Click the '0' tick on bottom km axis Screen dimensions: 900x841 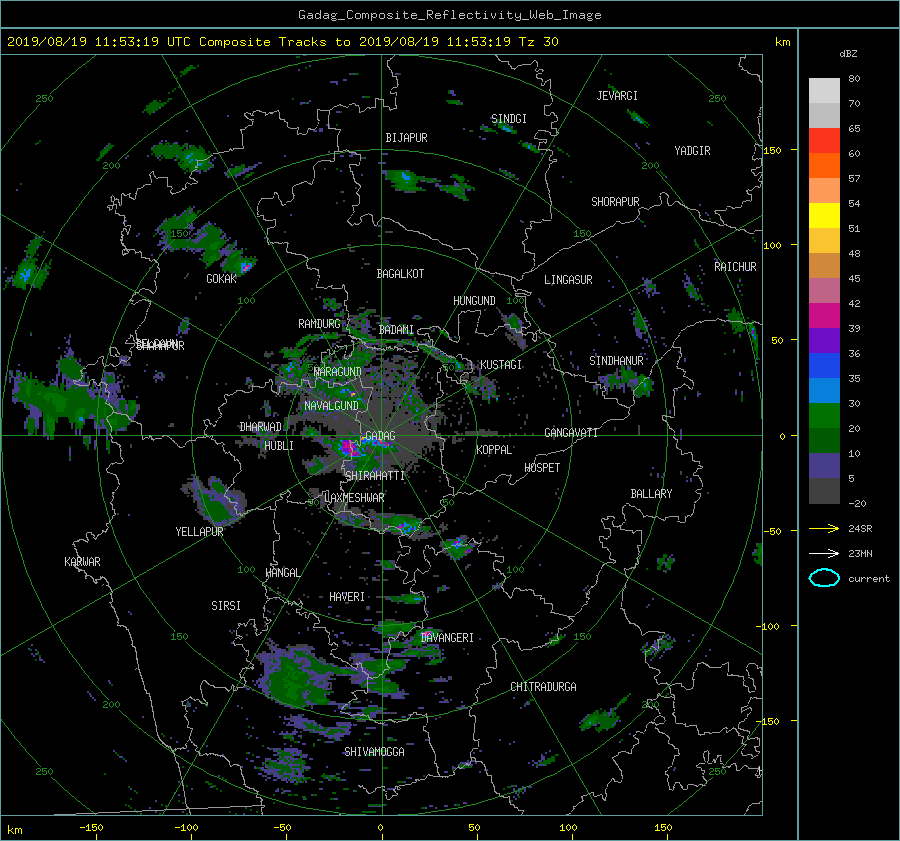[380, 827]
